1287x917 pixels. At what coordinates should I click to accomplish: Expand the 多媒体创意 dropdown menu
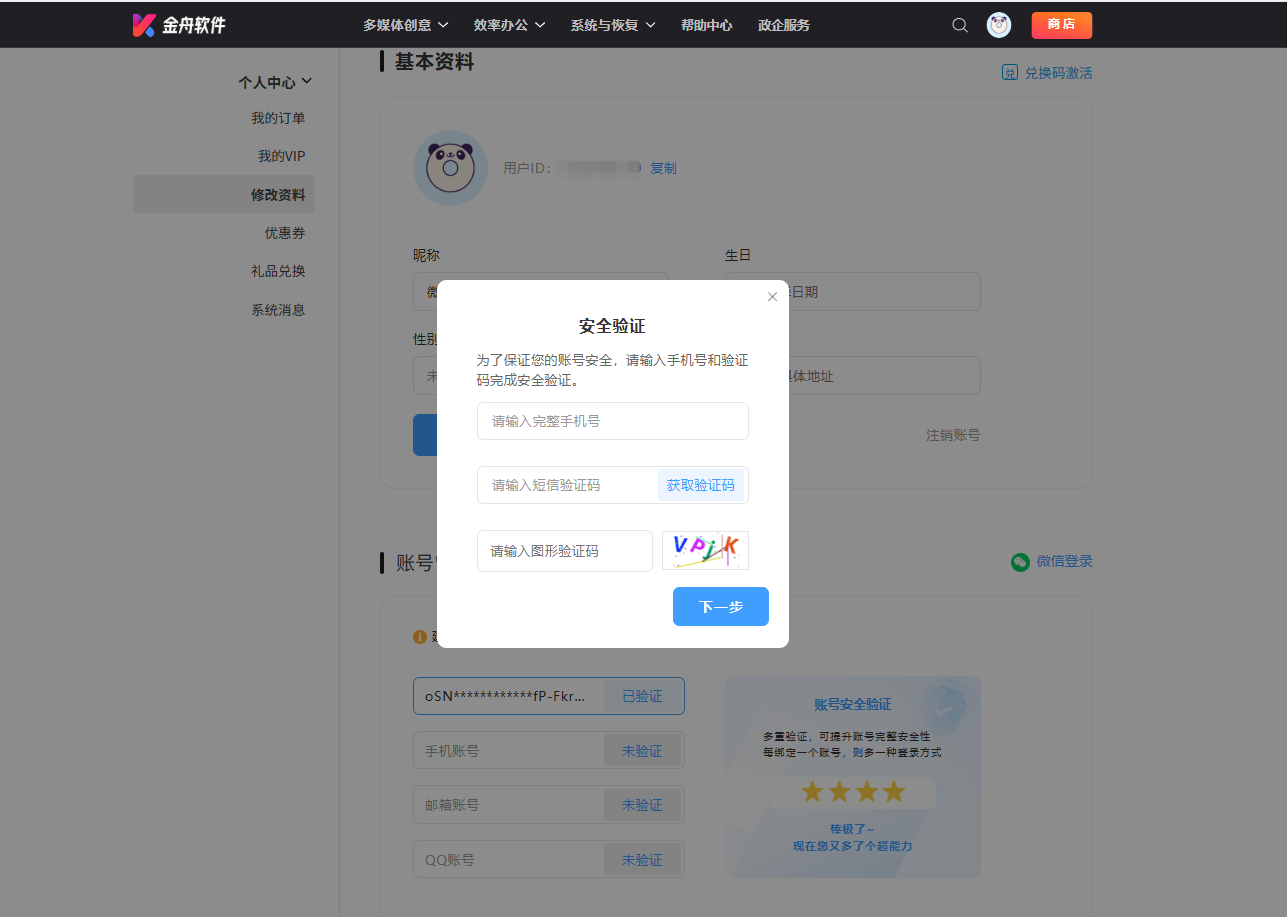click(405, 25)
